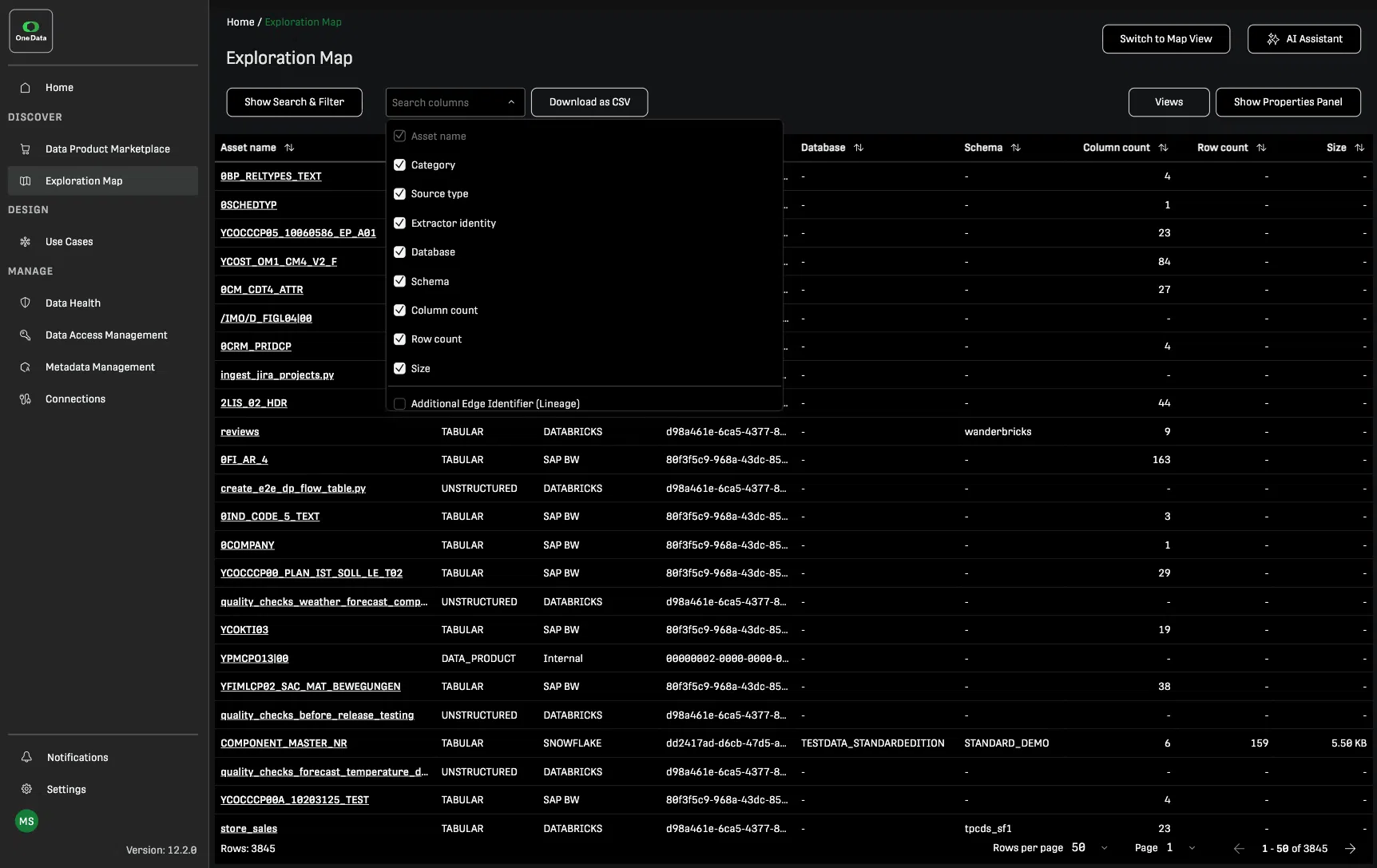Click the Metadata Management icon
The width and height of the screenshot is (1377, 868).
(x=26, y=367)
